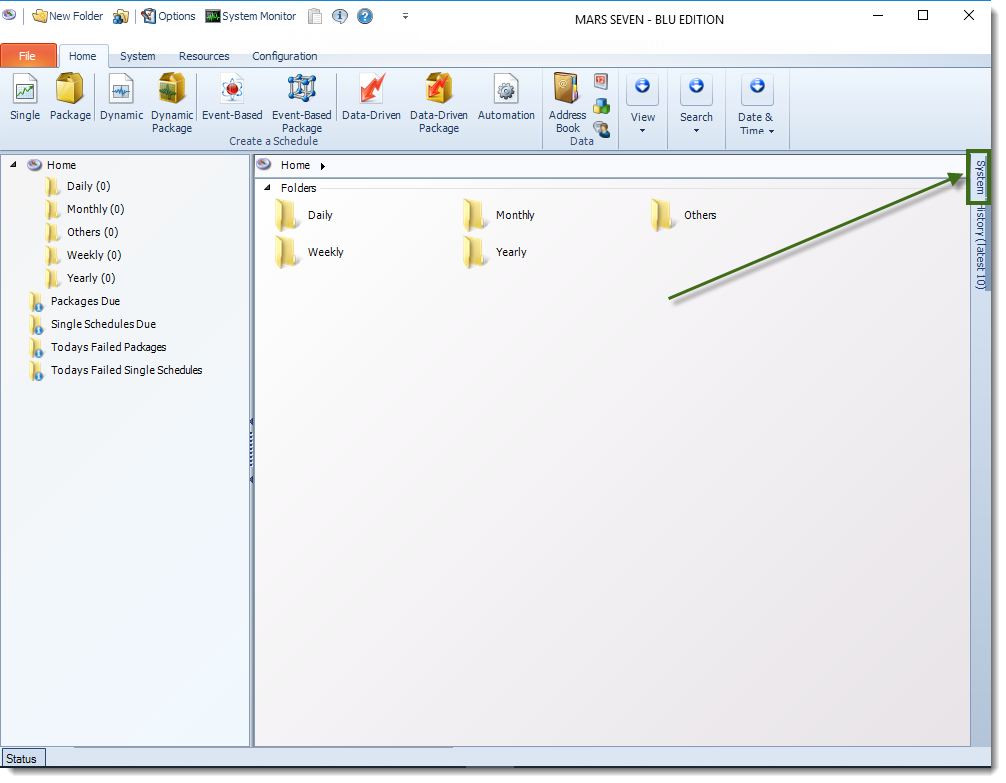Screen dimensions: 1006x783
Task: Switch to the Home ribbon tab
Action: point(83,56)
